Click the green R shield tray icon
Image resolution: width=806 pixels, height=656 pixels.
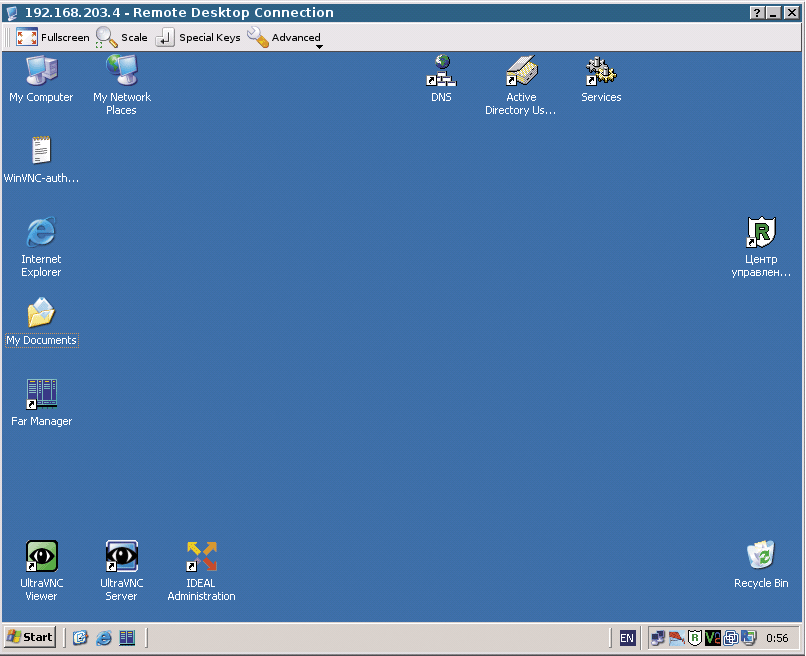[x=695, y=638]
